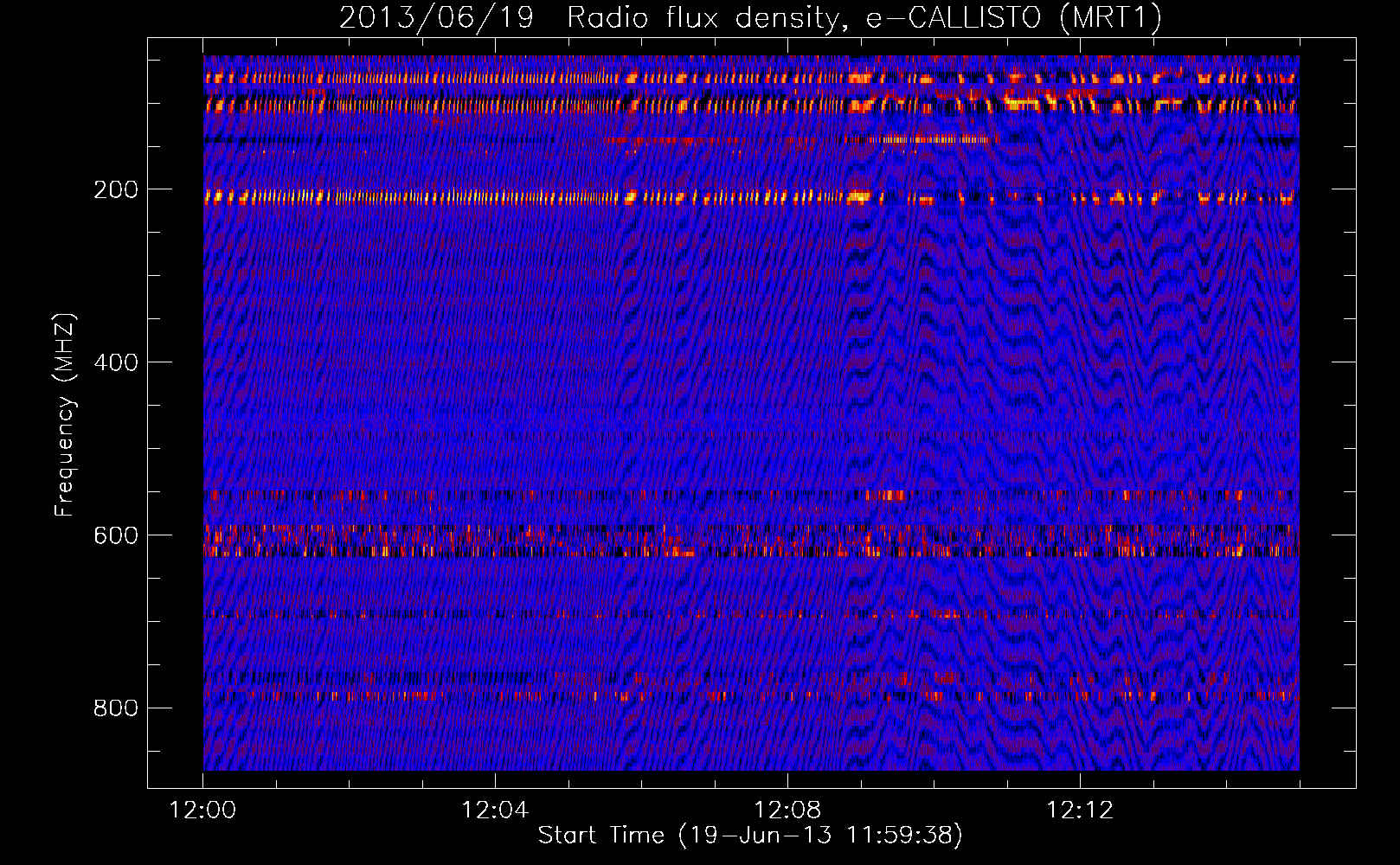The image size is (1400, 865).
Task: Click the 200 frequency tick label
Action: click(x=116, y=189)
